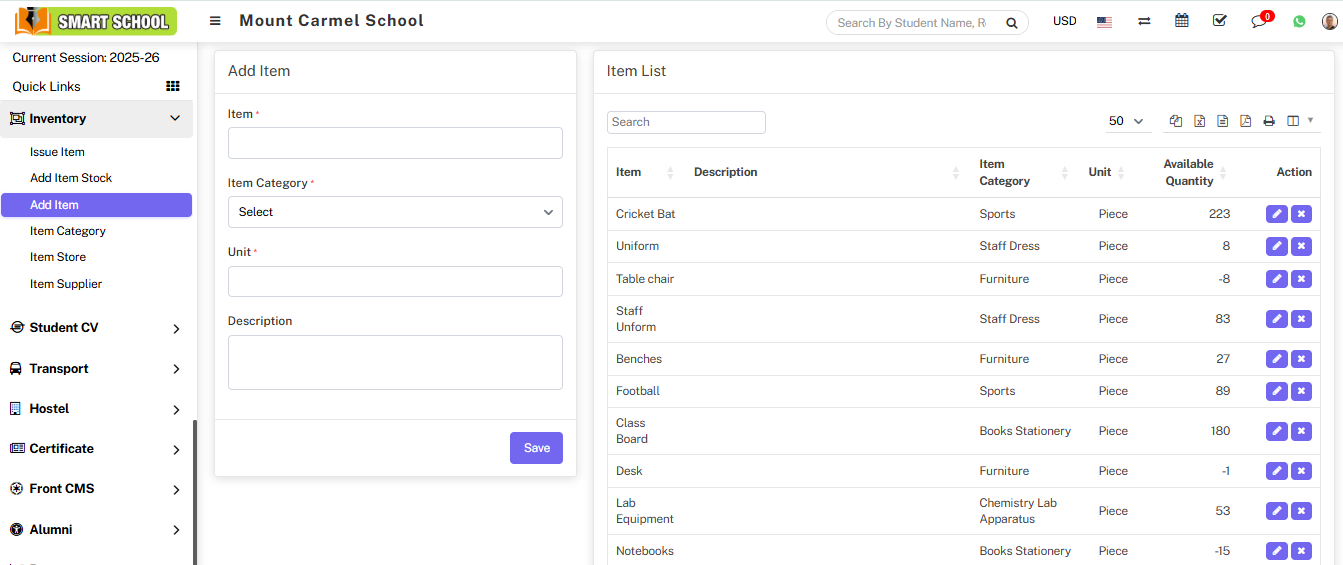The width and height of the screenshot is (1343, 565).
Task: Edit the Uniform item
Action: [1276, 246]
